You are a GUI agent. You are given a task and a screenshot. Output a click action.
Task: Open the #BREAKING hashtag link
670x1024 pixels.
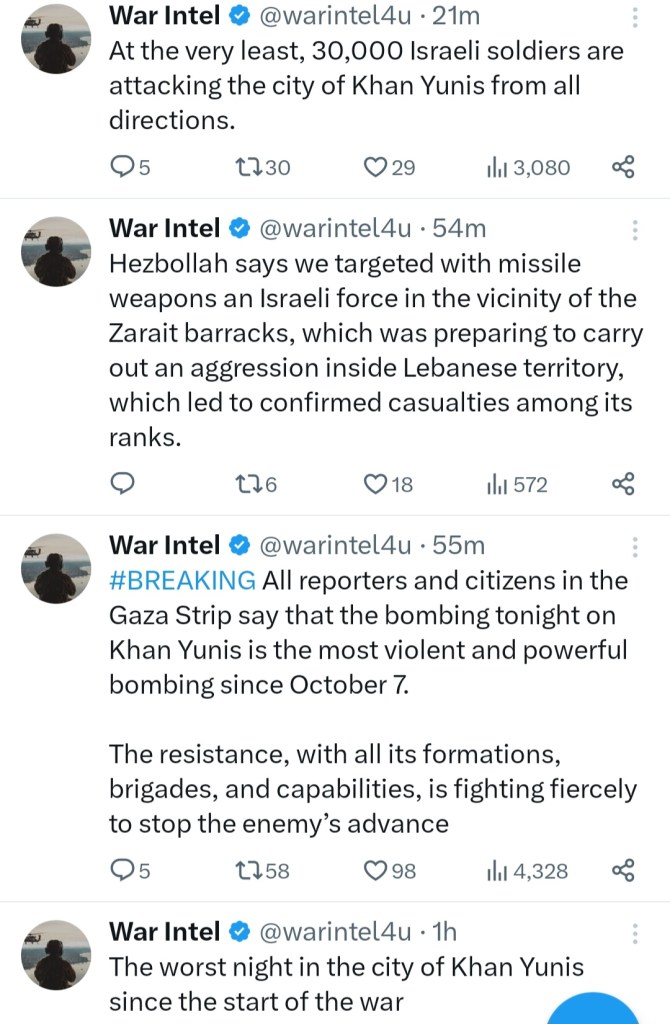[182, 581]
